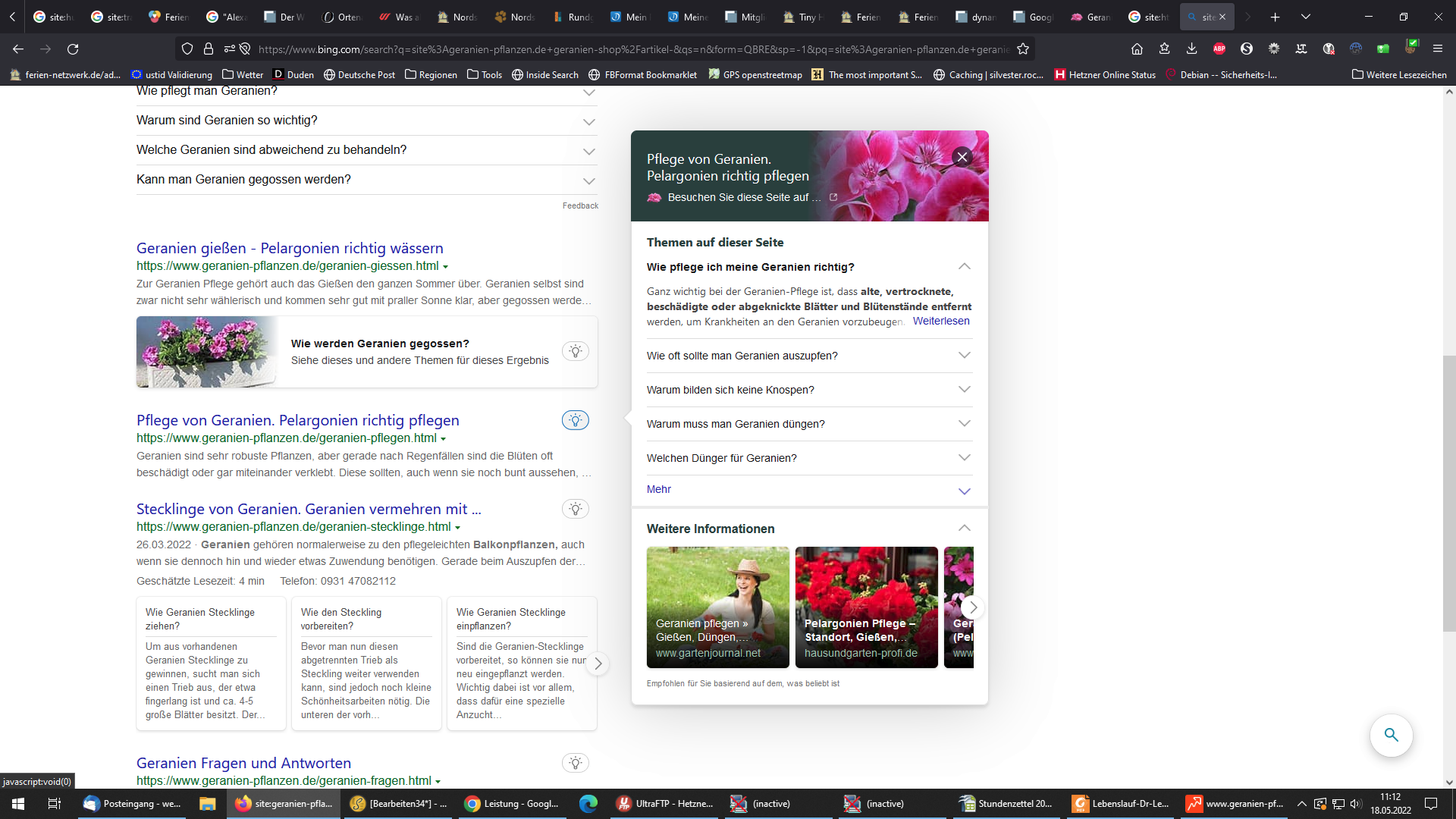This screenshot has height=819, width=1456.
Task: Toggle lightbulb for Geranien Fragen und Antworten
Action: (576, 763)
